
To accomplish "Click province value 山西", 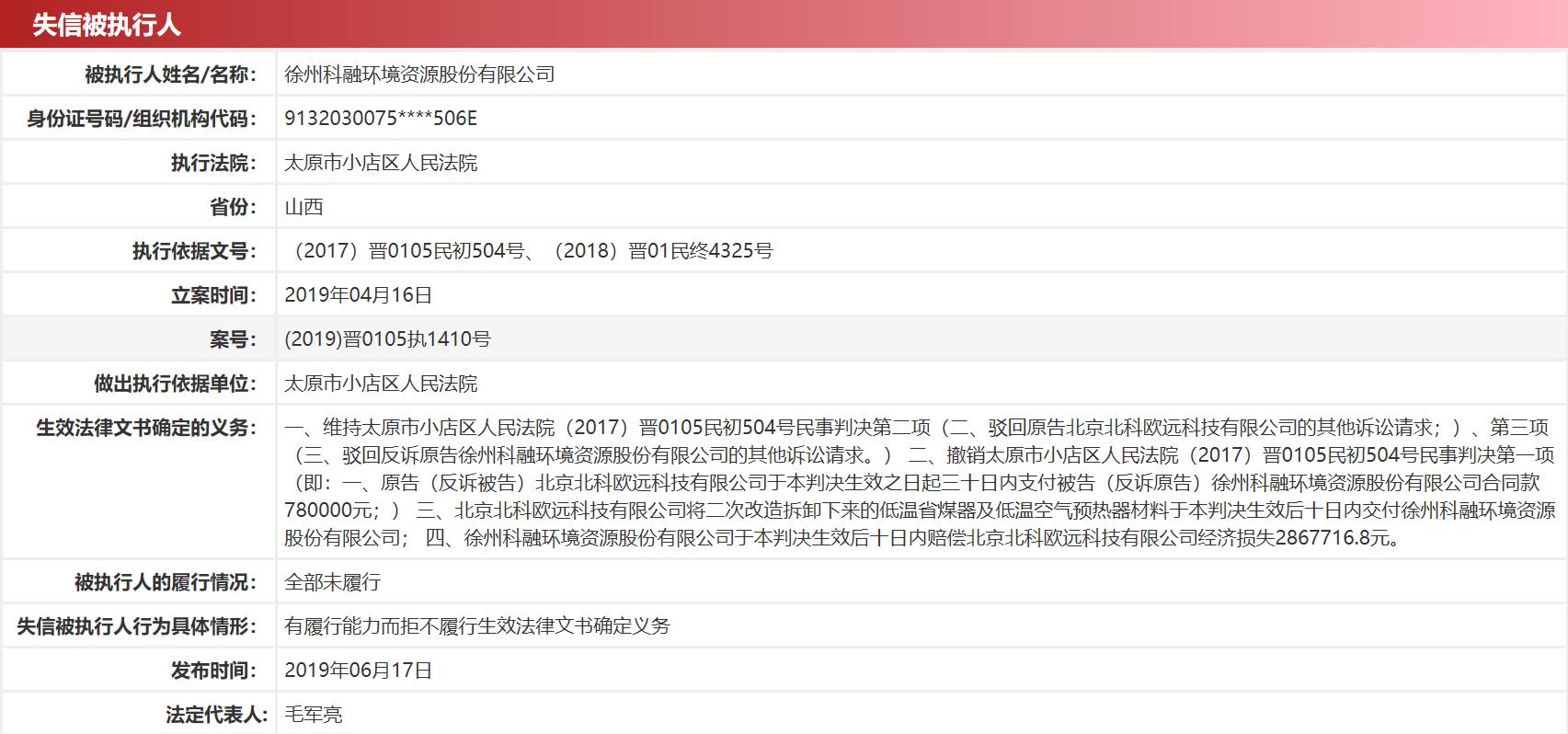I will 303,207.
